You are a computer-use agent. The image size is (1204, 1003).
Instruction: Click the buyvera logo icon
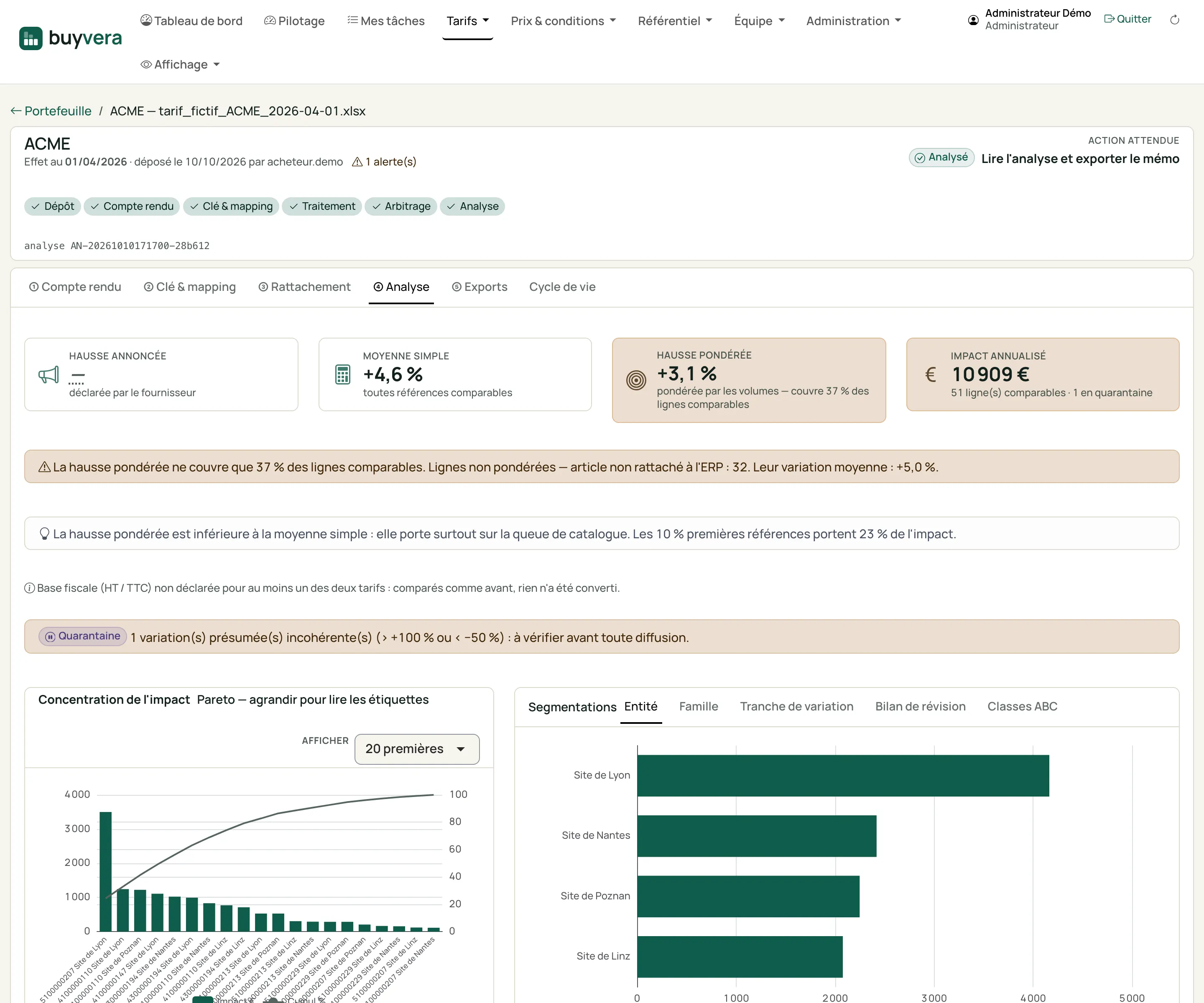click(31, 38)
